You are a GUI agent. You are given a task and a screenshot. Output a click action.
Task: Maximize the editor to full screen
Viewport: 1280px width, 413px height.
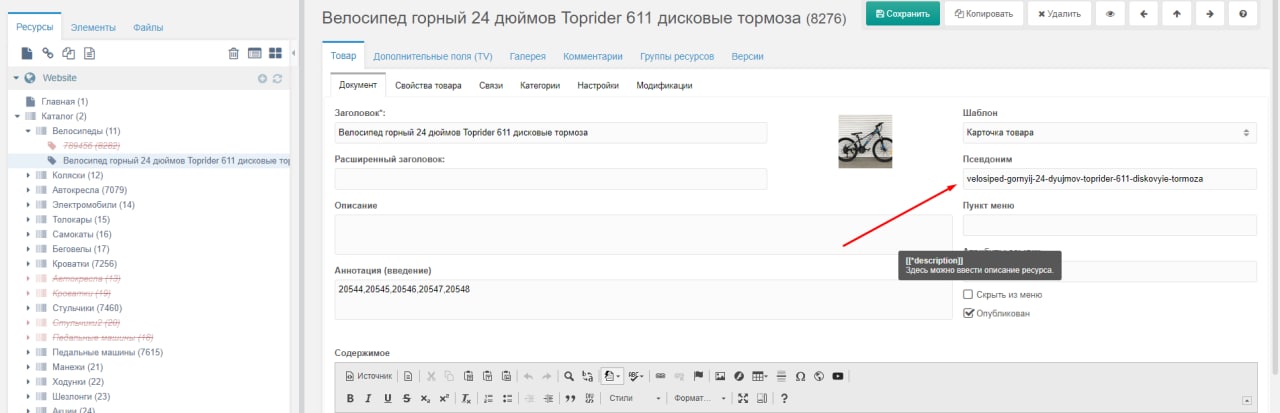(x=743, y=398)
